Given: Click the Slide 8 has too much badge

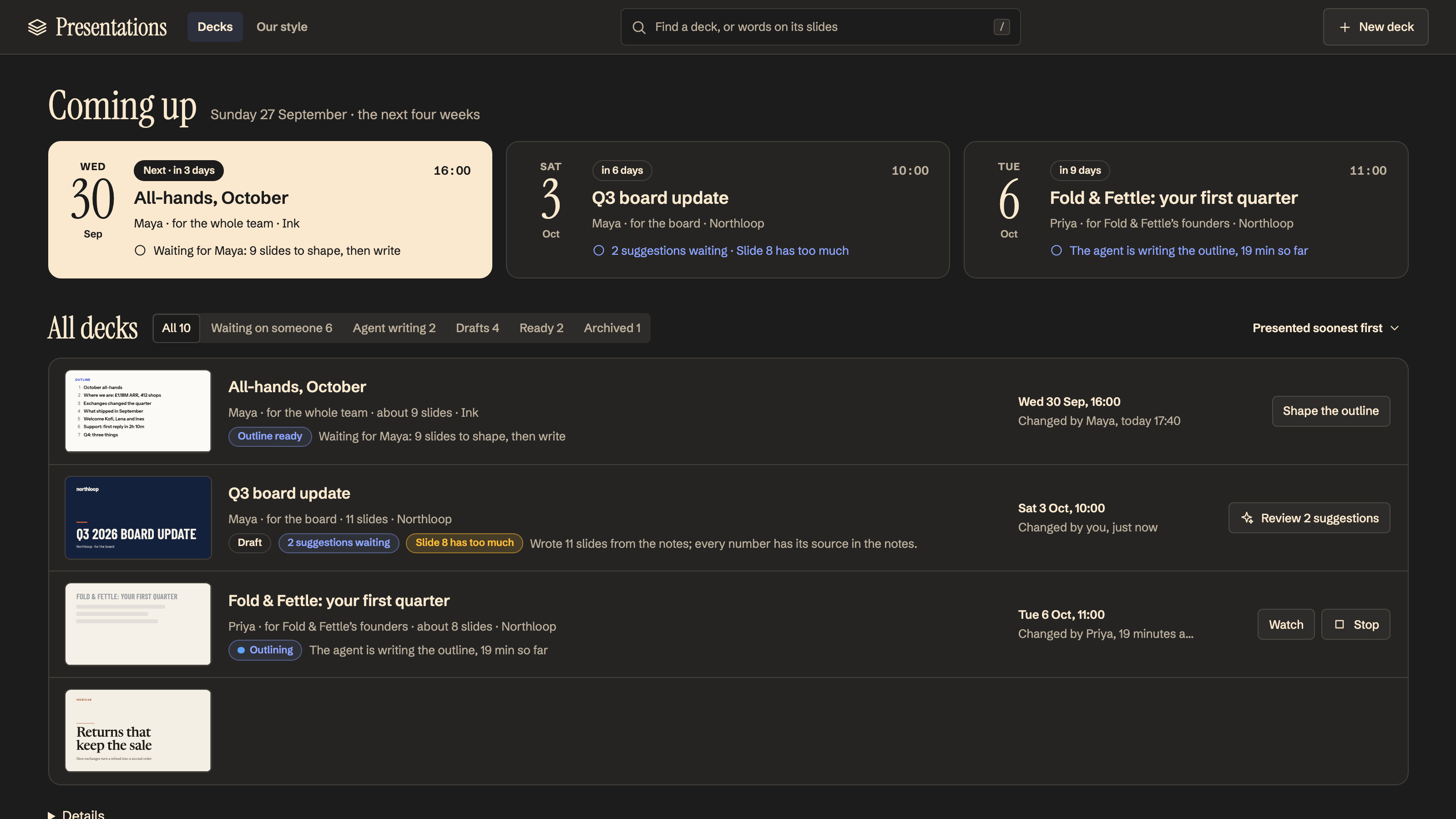Looking at the screenshot, I should tap(464, 543).
